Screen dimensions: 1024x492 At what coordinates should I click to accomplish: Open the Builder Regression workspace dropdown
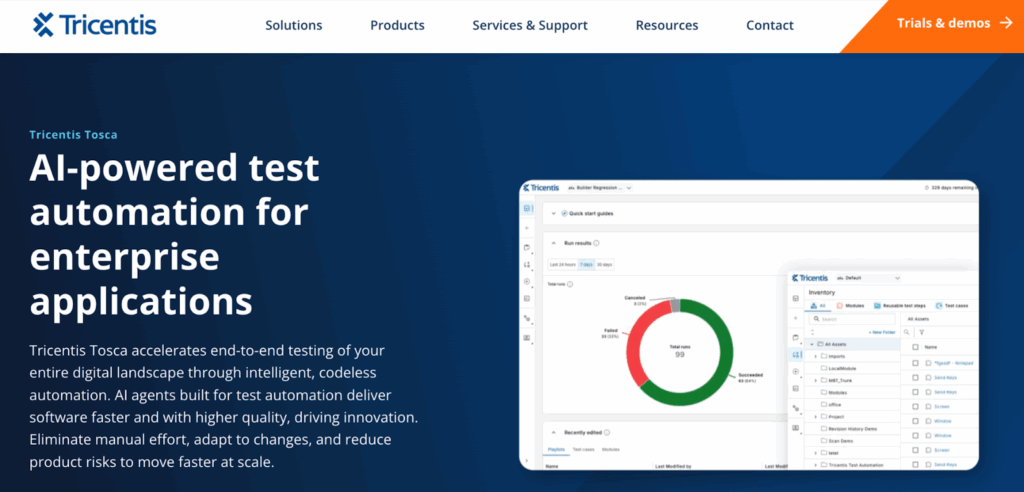click(596, 187)
